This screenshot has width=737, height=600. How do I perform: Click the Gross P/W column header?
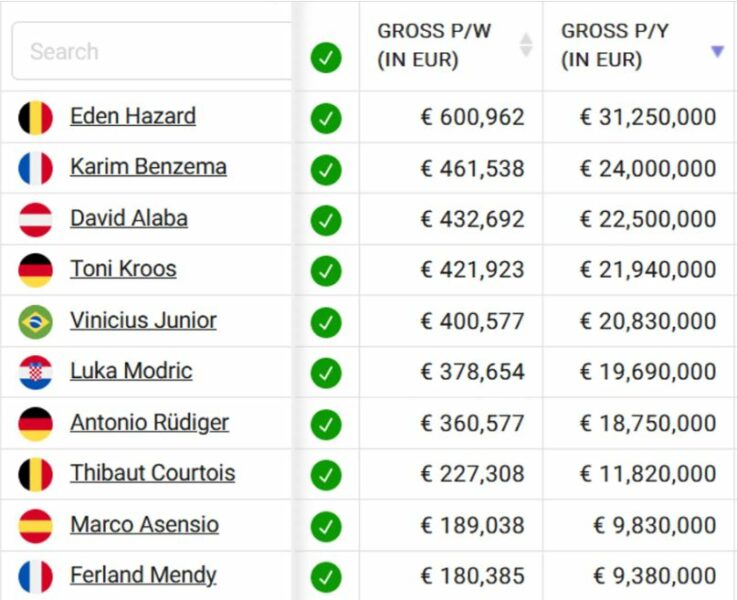[x=435, y=45]
